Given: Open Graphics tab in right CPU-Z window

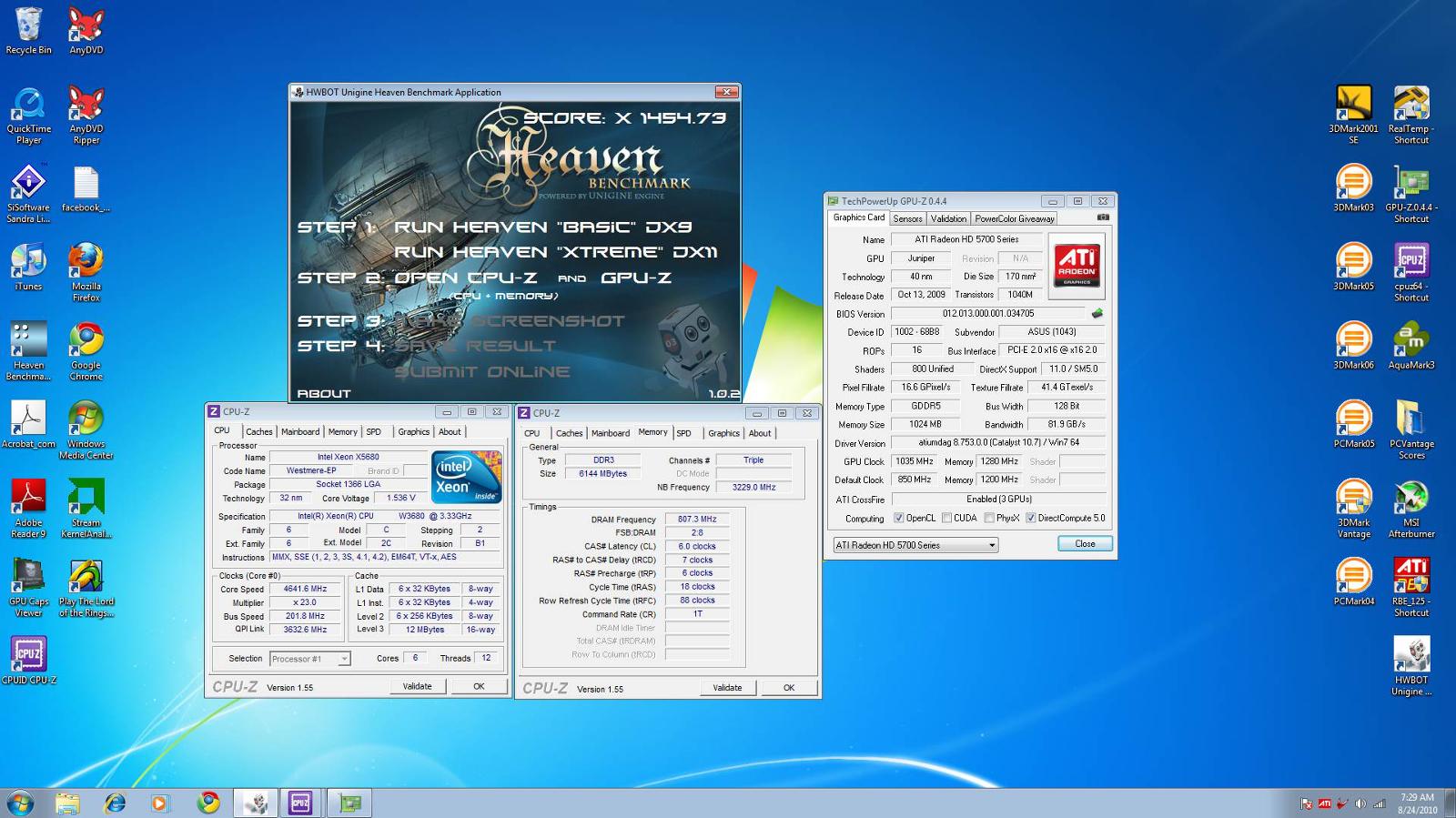Looking at the screenshot, I should [x=723, y=433].
